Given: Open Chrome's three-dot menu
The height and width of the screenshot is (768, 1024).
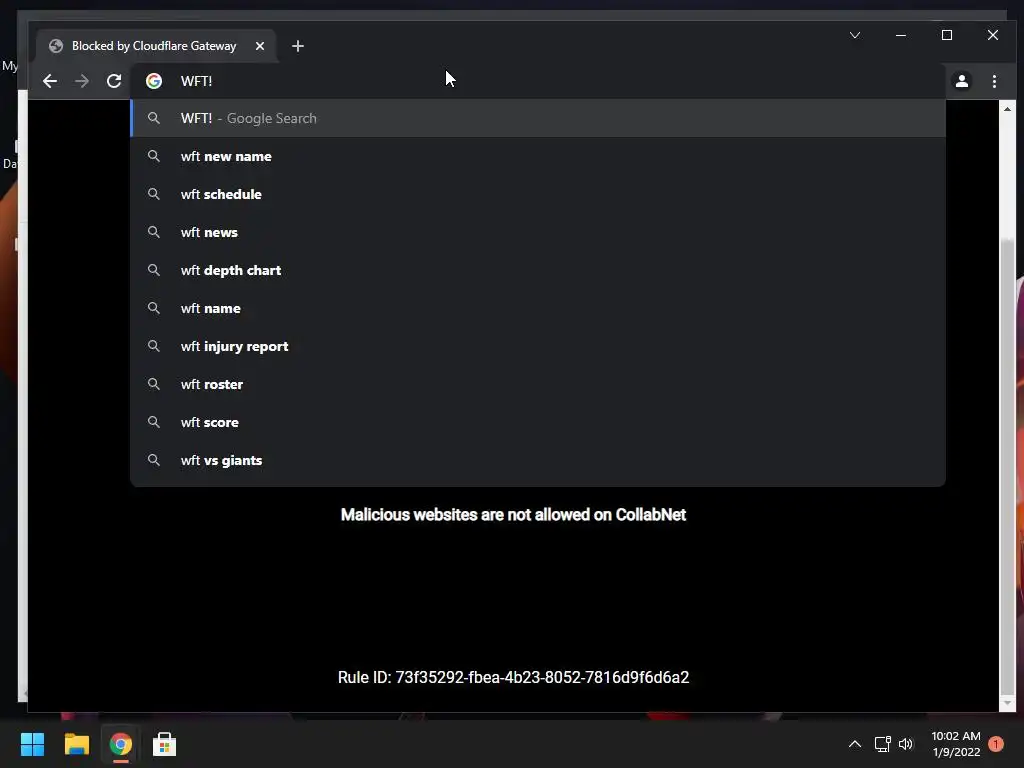Looking at the screenshot, I should [x=994, y=81].
